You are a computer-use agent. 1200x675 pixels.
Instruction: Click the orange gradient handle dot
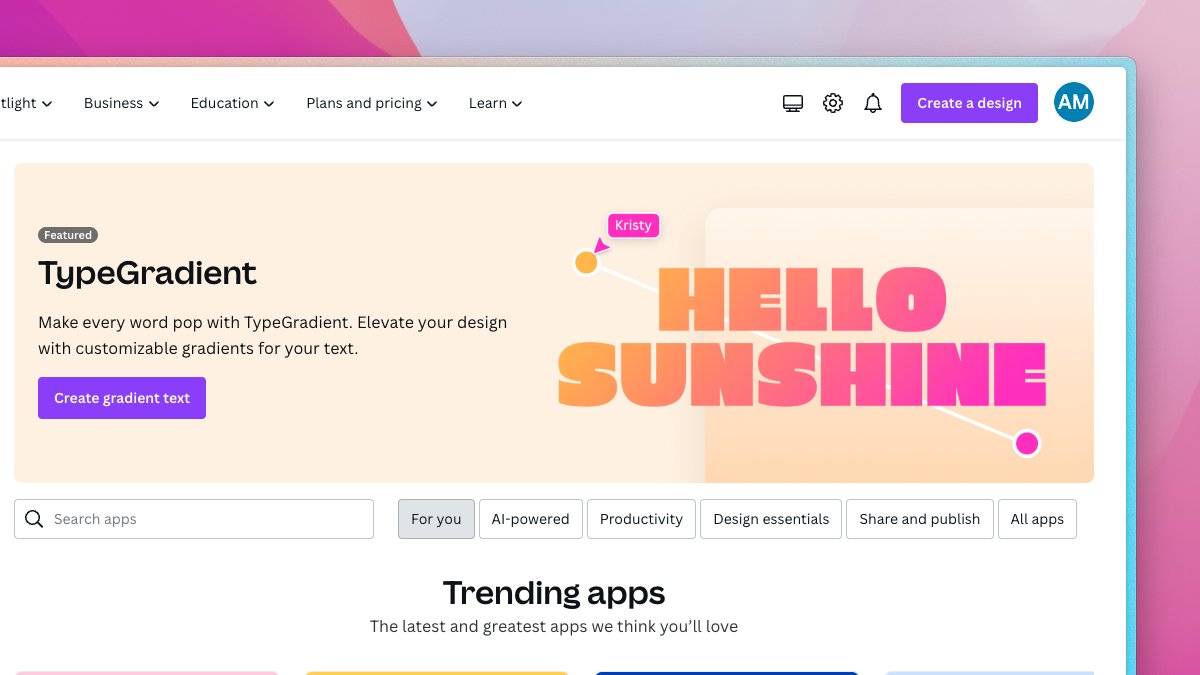click(586, 263)
